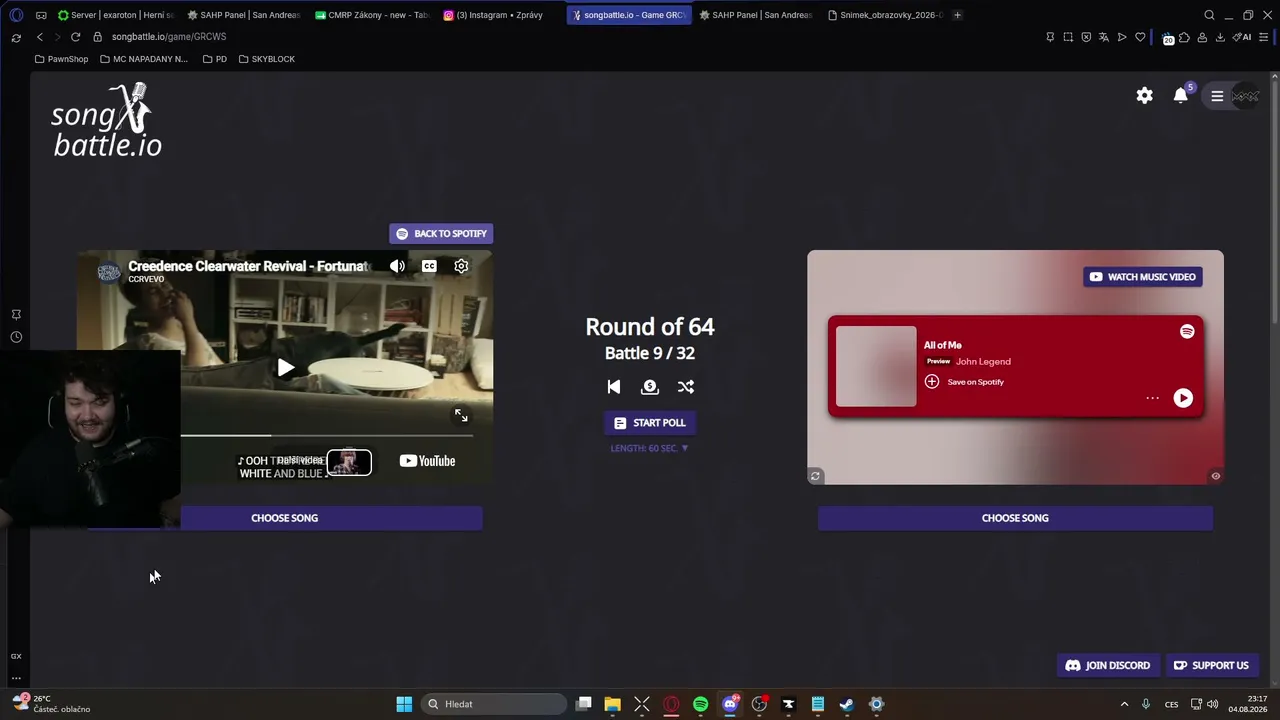Click the CCR channel avatar in the video
1280x720 pixels.
tap(109, 272)
